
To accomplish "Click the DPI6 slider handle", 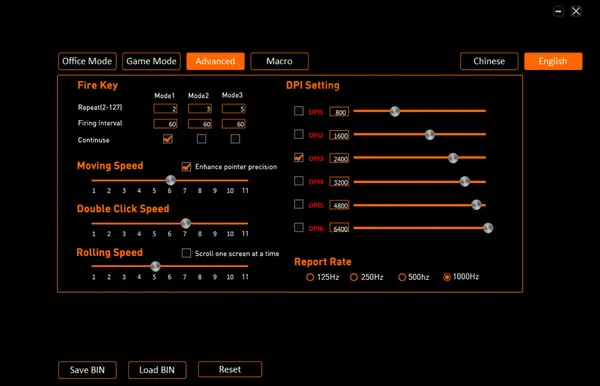I will (488, 228).
